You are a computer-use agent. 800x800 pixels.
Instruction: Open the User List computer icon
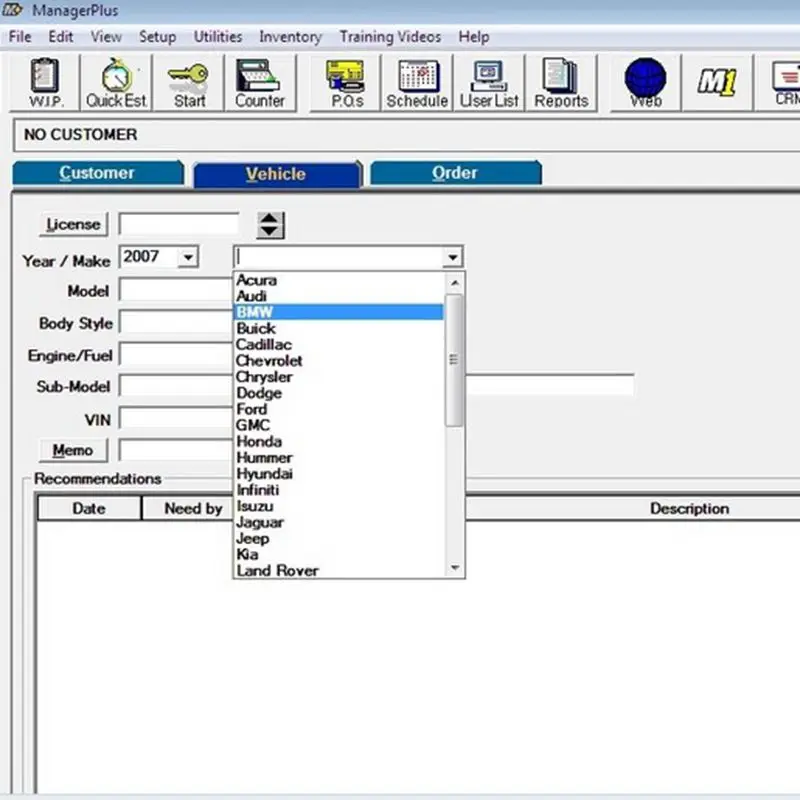tap(489, 83)
